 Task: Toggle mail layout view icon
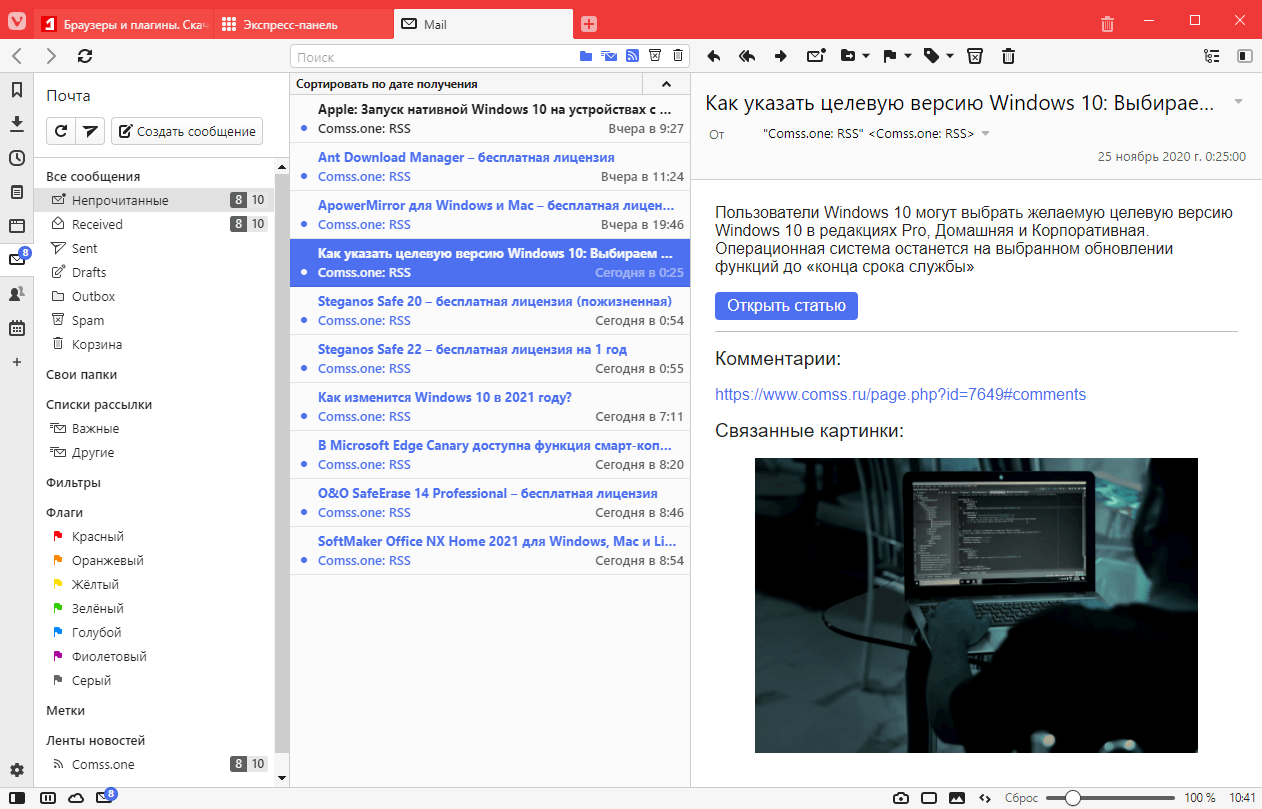pyautogui.click(x=1245, y=56)
